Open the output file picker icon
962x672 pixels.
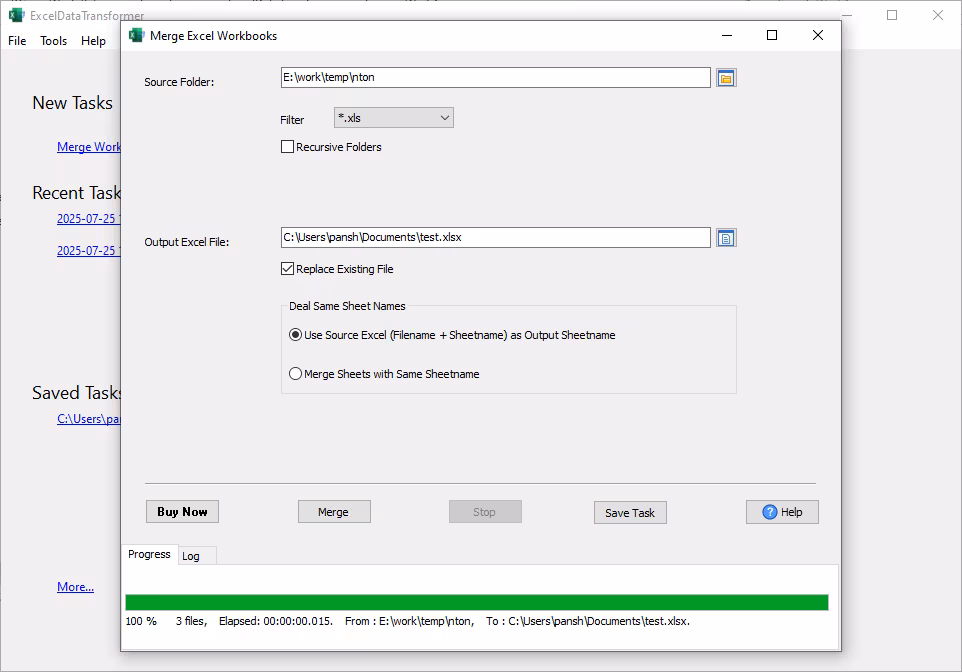[726, 237]
